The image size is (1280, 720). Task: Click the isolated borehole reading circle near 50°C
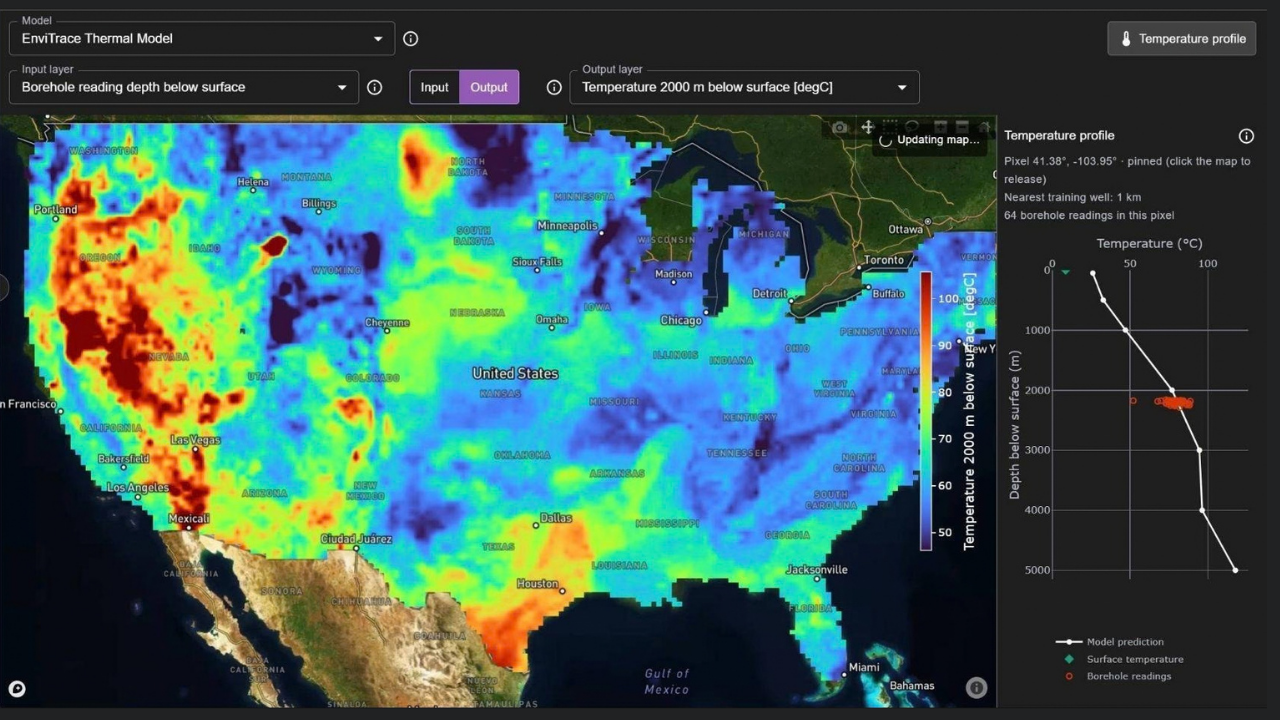tap(1133, 401)
